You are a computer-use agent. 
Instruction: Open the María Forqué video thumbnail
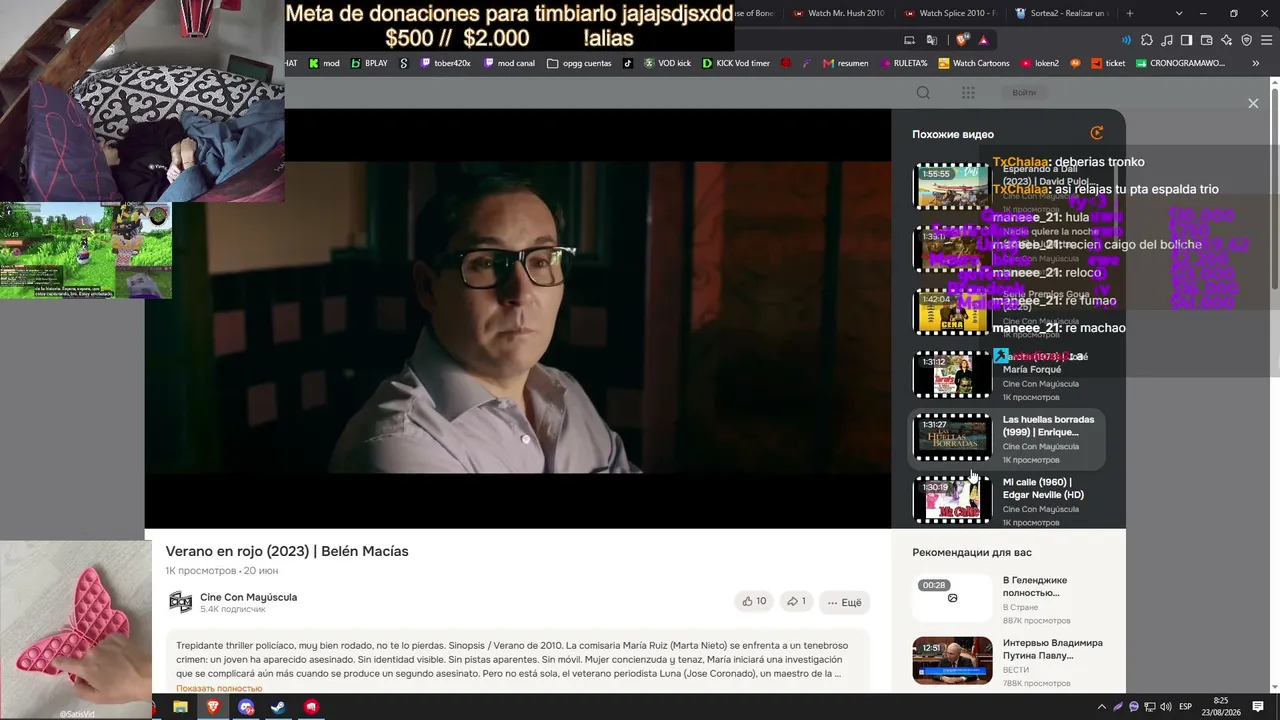click(x=952, y=374)
